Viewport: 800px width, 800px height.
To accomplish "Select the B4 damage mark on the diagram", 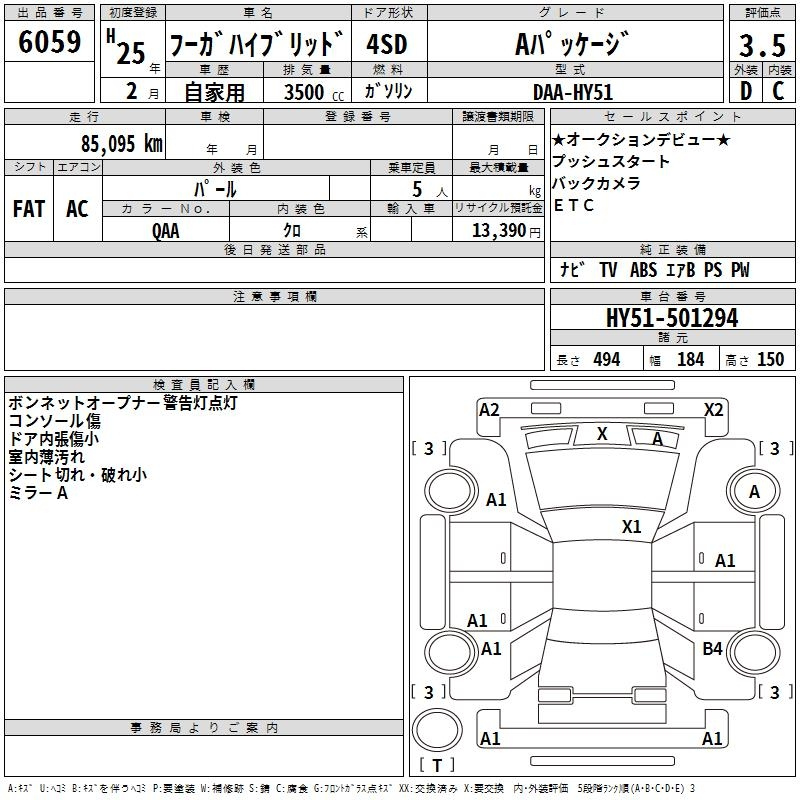I will pos(712,649).
